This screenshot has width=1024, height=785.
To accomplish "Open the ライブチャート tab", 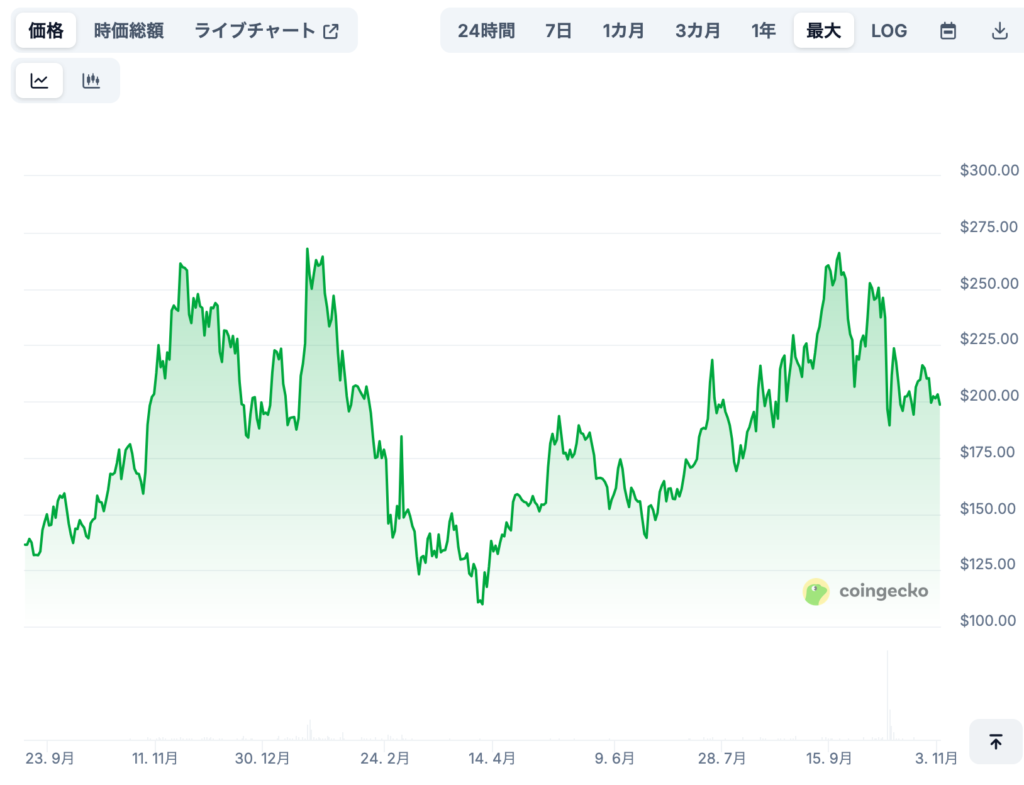I will pos(255,30).
